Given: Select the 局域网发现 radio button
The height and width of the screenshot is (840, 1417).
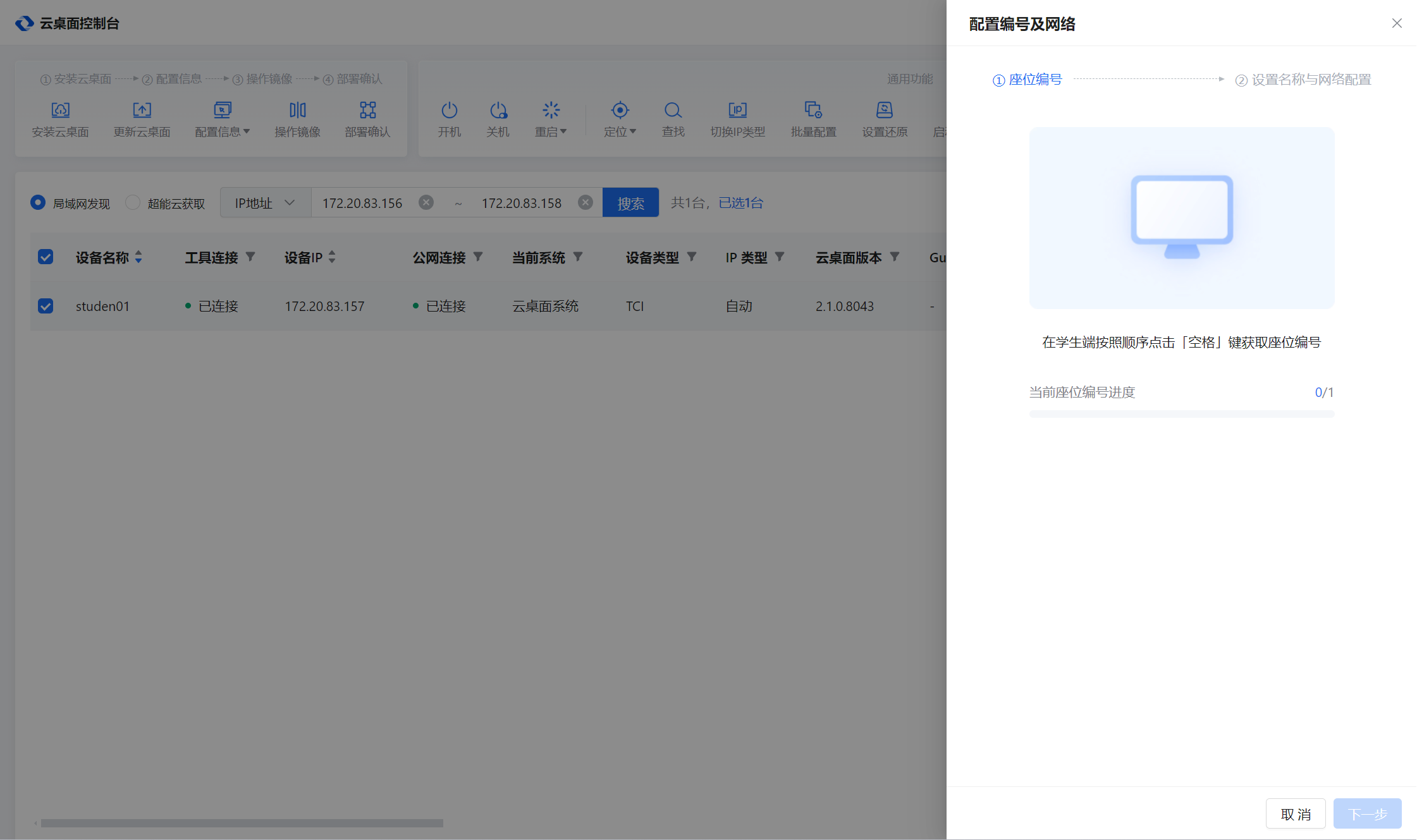Looking at the screenshot, I should click(x=37, y=202).
